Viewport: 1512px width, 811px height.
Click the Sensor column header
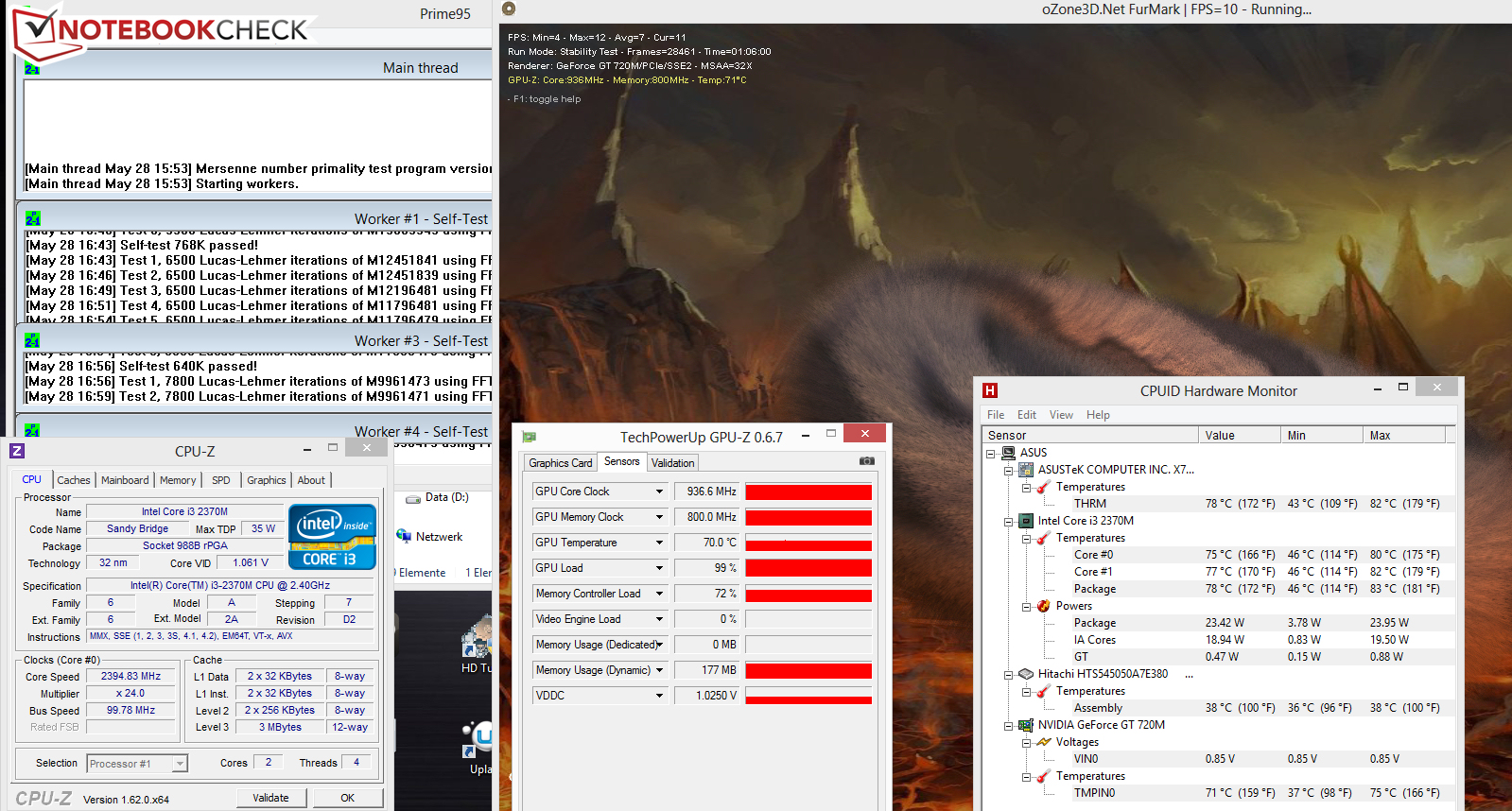click(1091, 436)
